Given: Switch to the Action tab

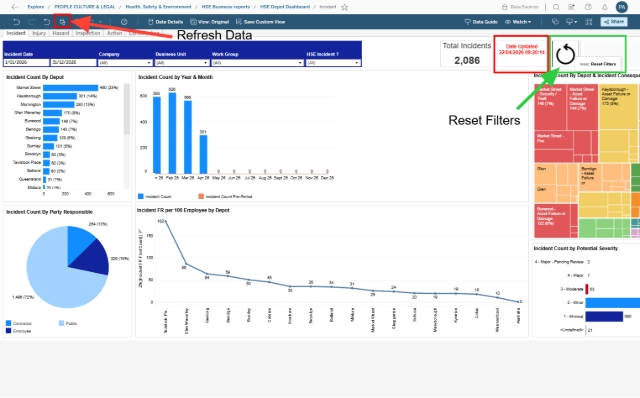Looking at the screenshot, I should coord(114,33).
